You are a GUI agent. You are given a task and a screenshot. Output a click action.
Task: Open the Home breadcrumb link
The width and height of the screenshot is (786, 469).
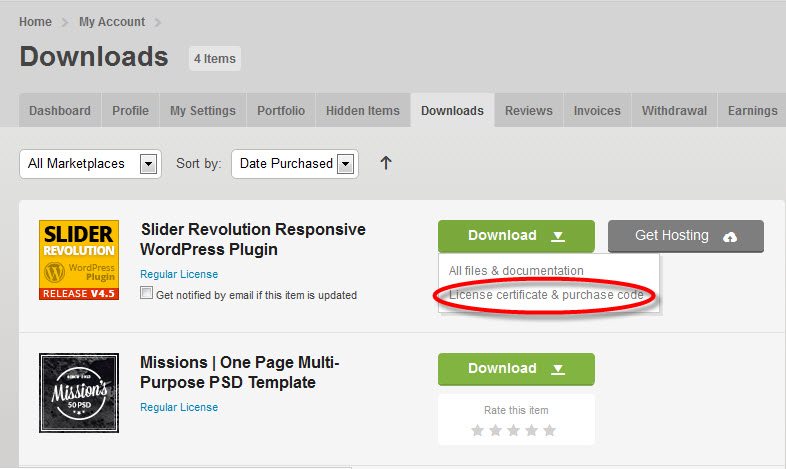[35, 22]
